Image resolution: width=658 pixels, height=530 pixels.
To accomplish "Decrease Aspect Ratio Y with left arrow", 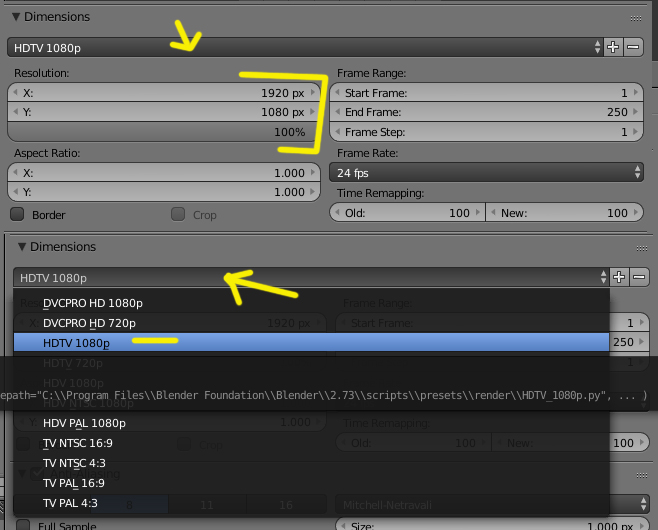I will (16, 192).
